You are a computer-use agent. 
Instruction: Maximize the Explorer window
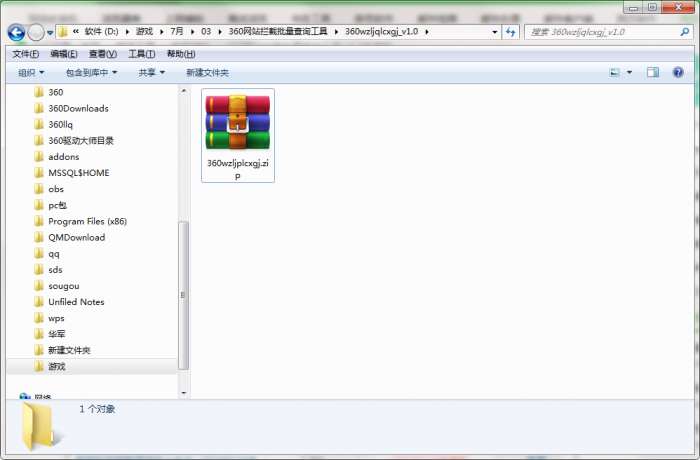click(x=652, y=7)
